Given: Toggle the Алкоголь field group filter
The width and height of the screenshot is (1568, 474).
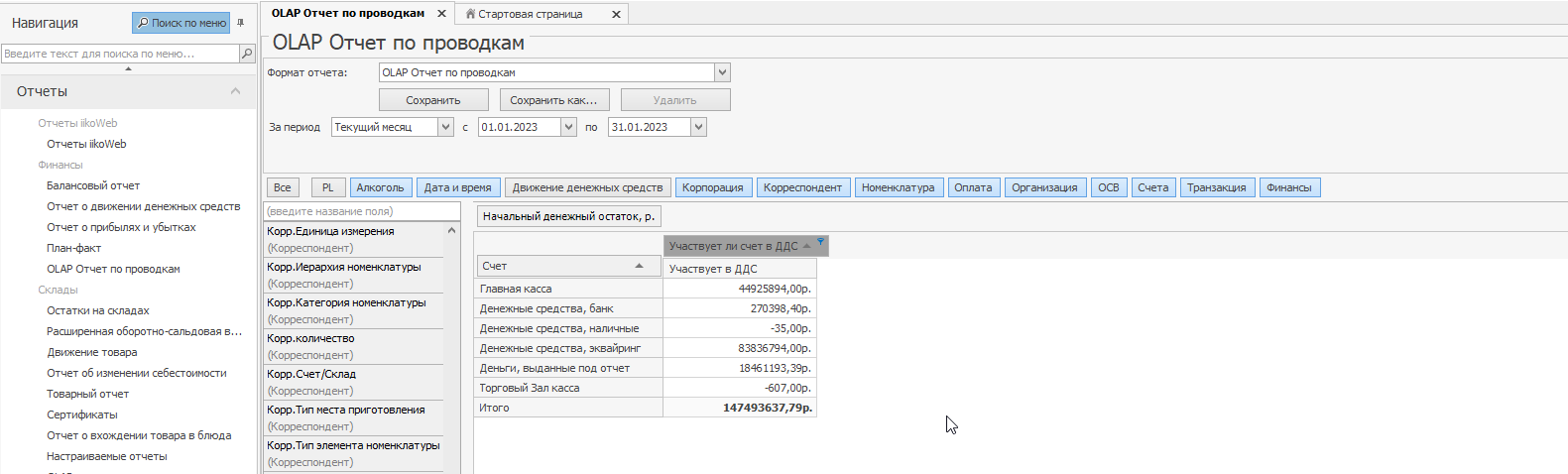Looking at the screenshot, I should (380, 187).
